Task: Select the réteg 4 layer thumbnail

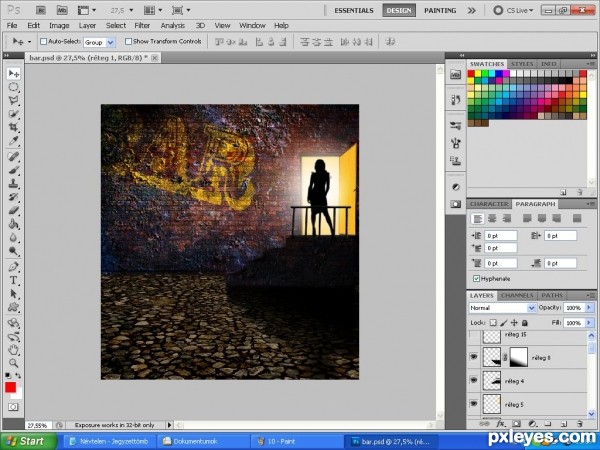Action: [x=491, y=381]
